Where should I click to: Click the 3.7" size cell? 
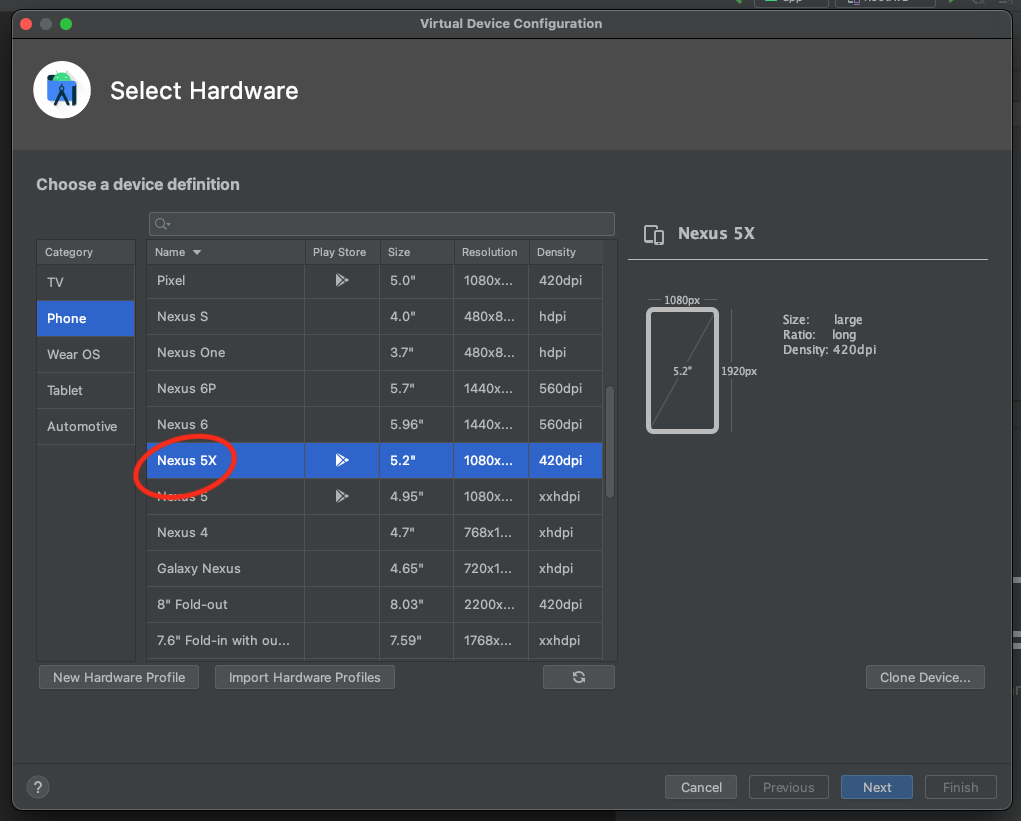coord(417,352)
